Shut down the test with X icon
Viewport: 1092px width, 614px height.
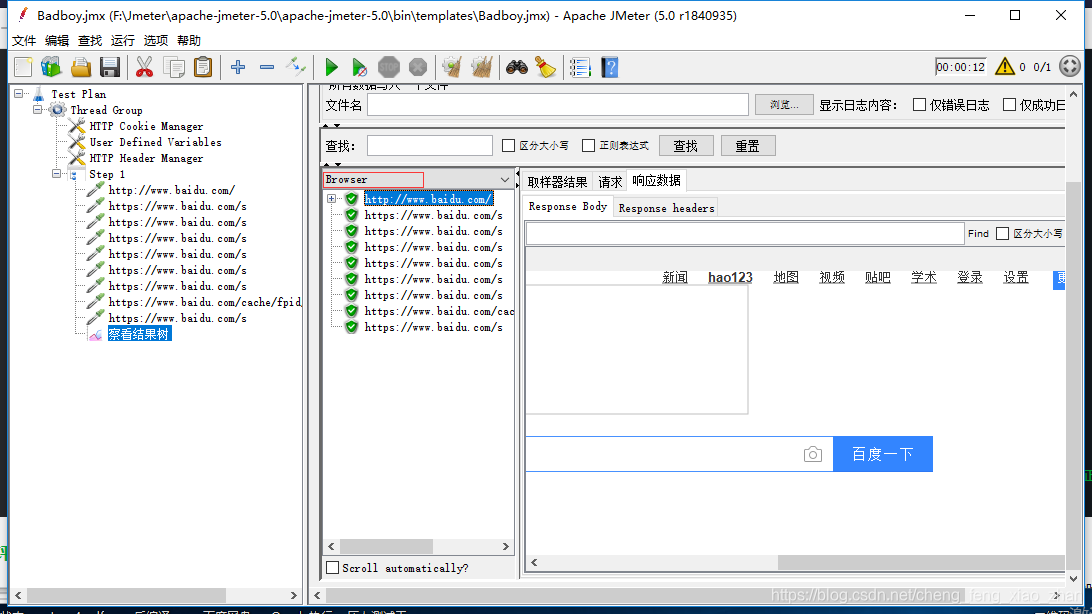[418, 68]
